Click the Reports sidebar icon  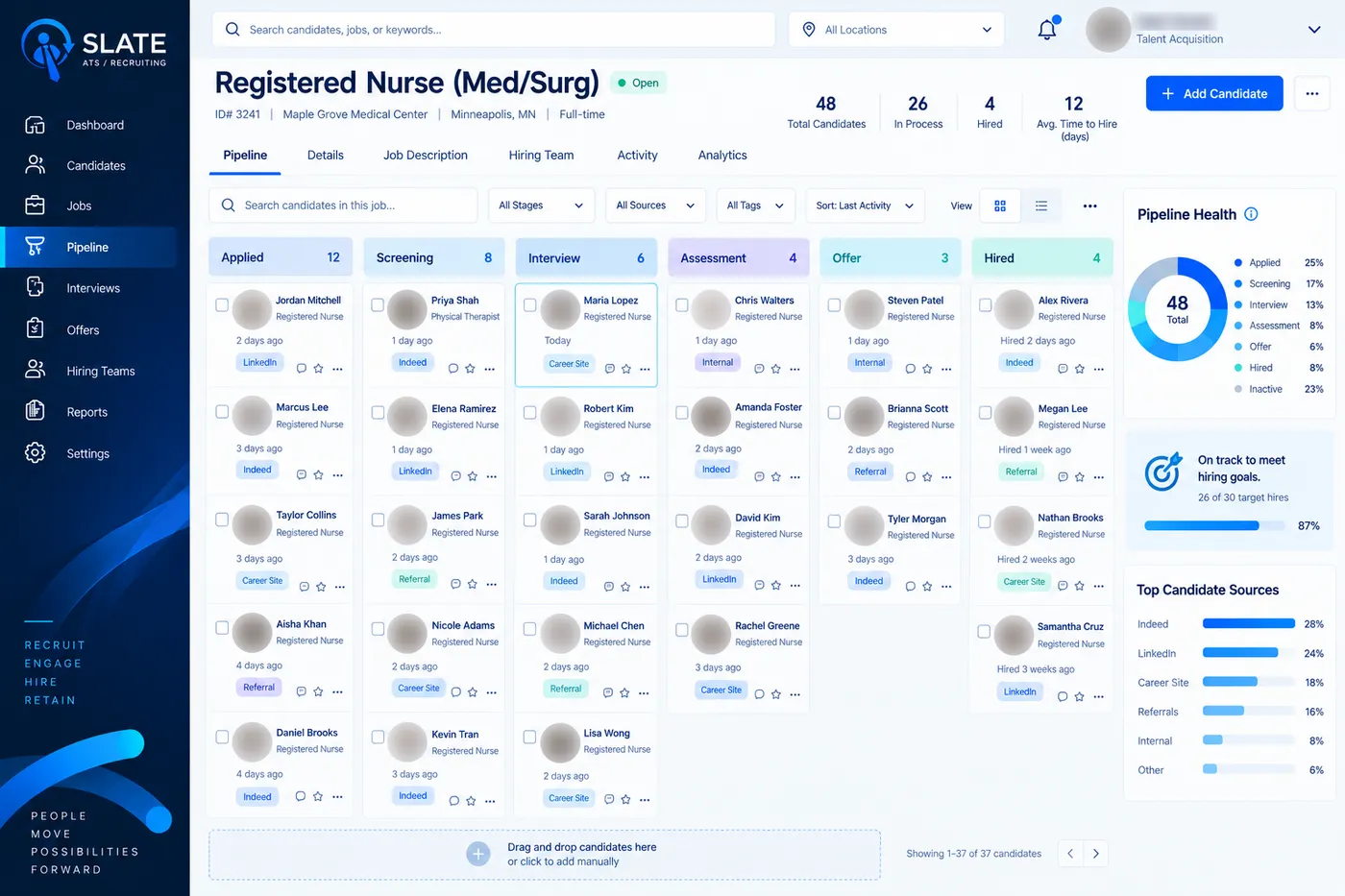36,411
